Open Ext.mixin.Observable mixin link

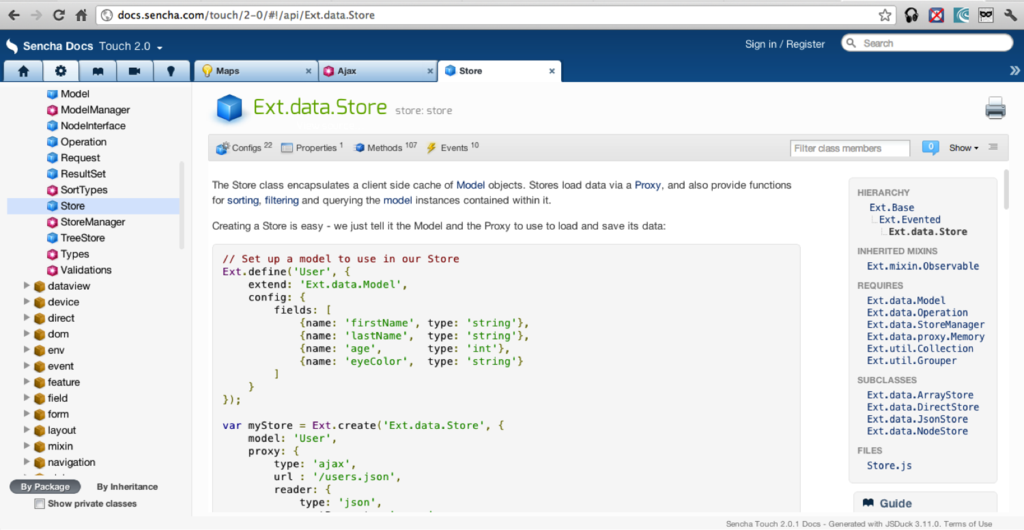[x=923, y=266]
